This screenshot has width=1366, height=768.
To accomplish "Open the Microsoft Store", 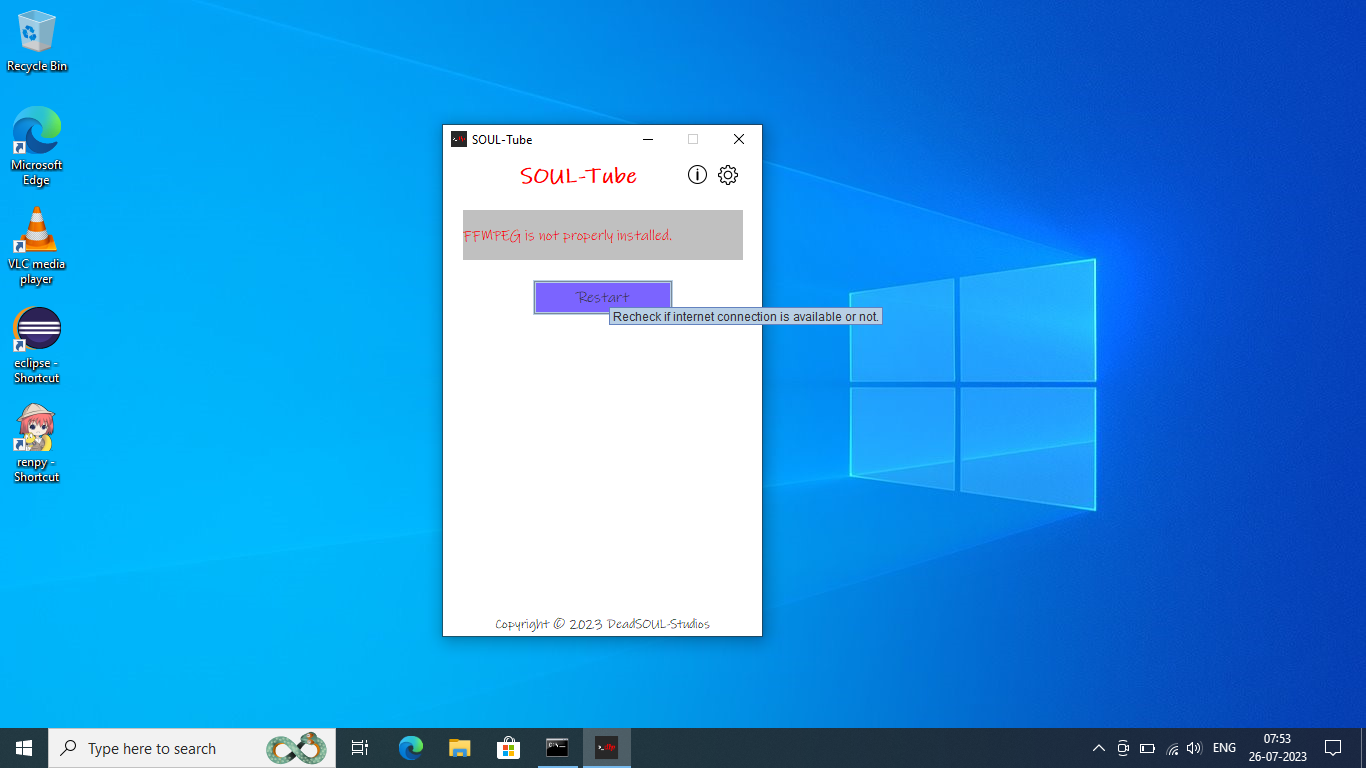I will pos(509,747).
